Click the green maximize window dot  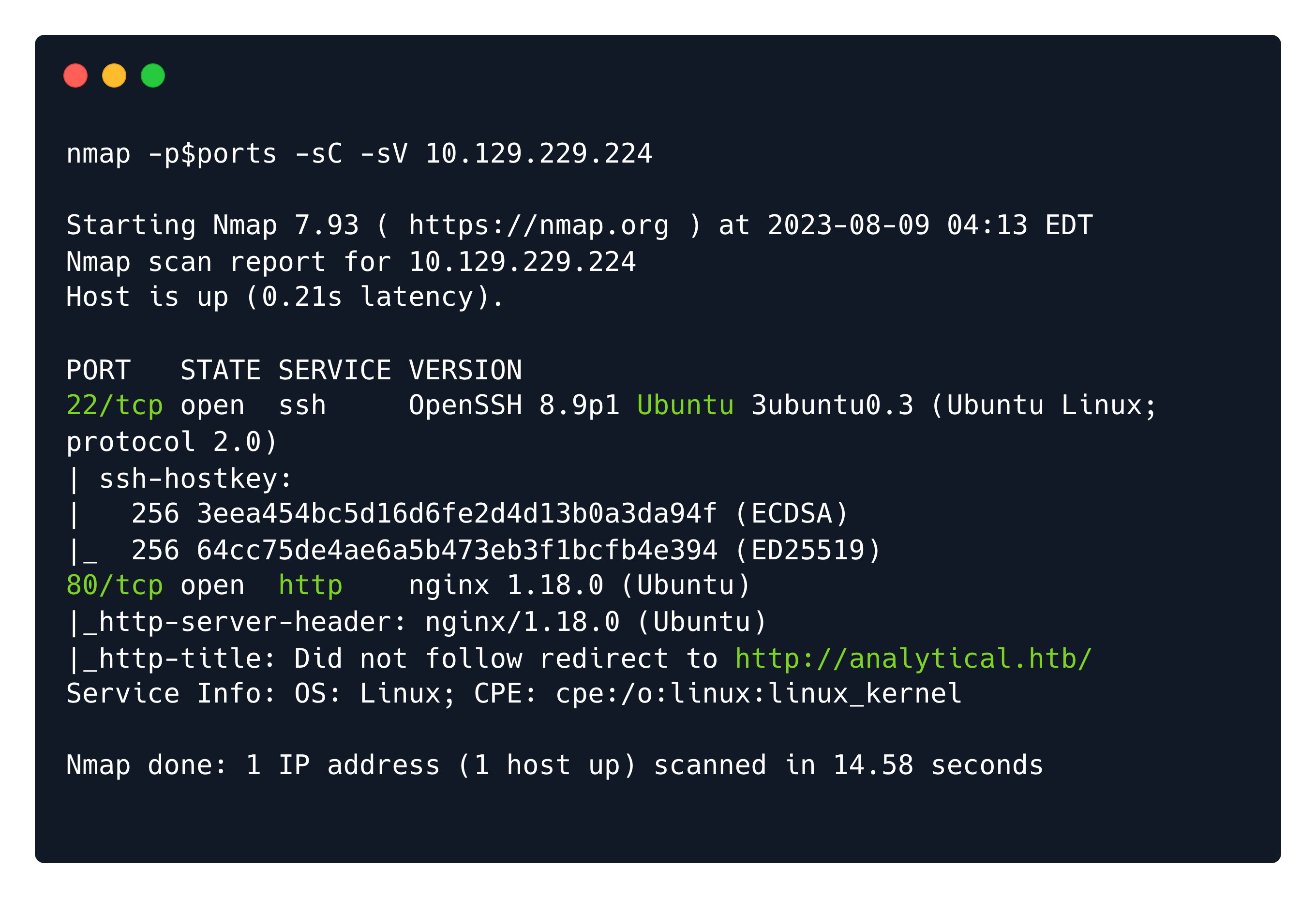(x=153, y=76)
